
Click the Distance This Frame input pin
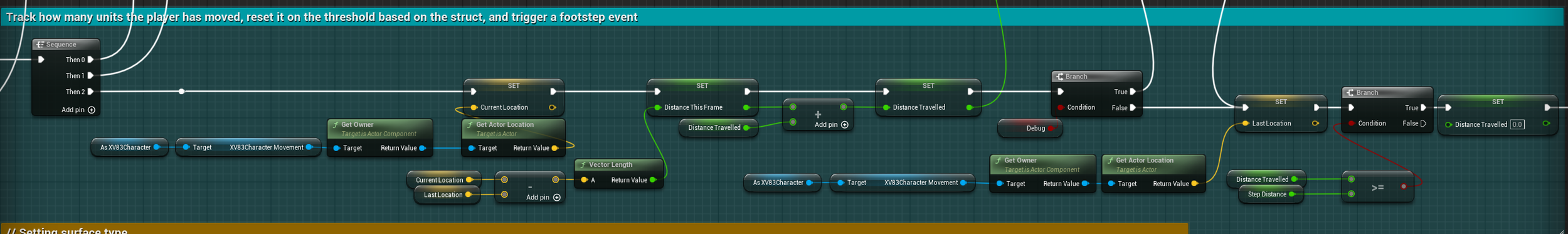click(x=657, y=107)
